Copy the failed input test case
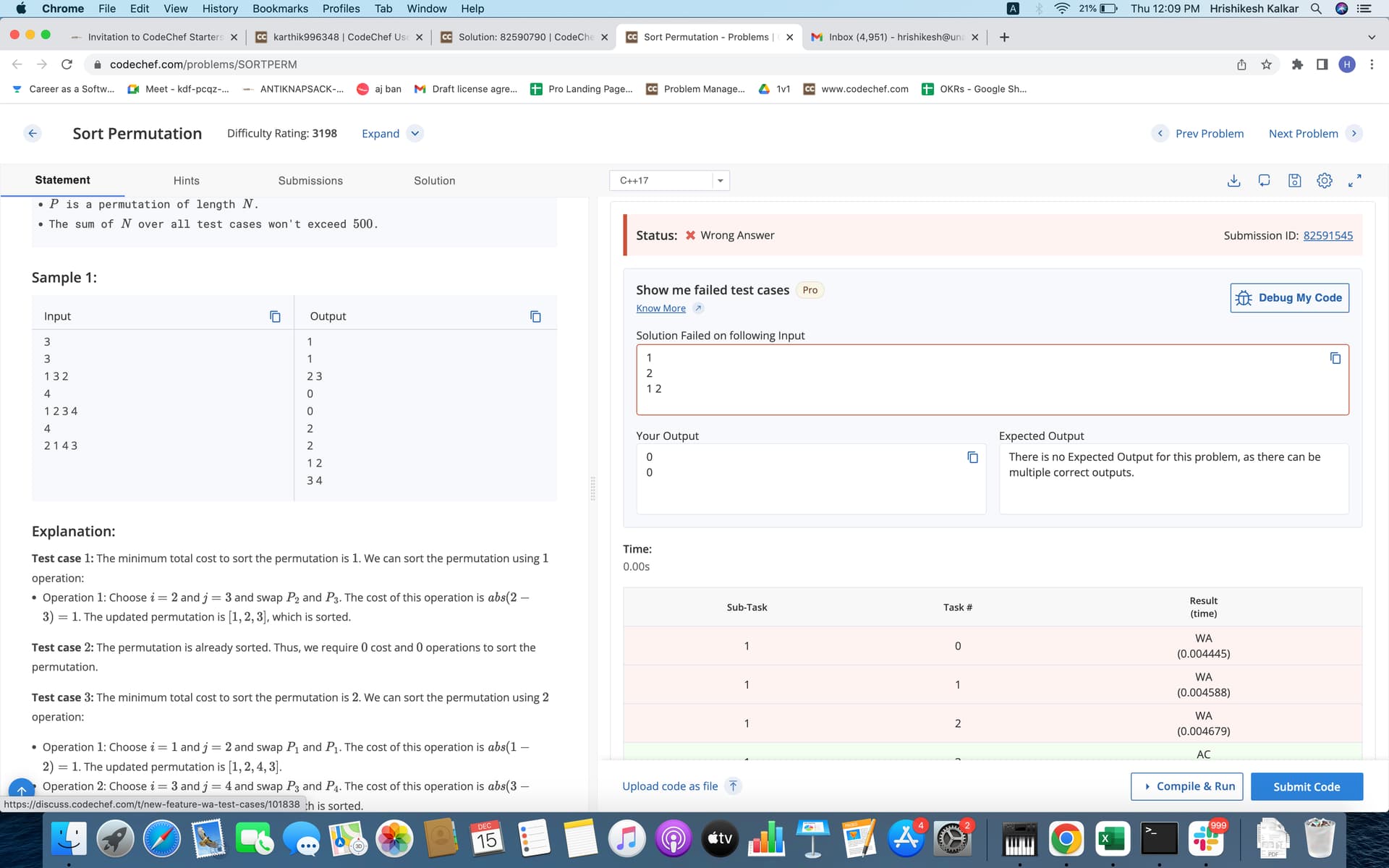Viewport: 1389px width, 868px height. 1335,358
